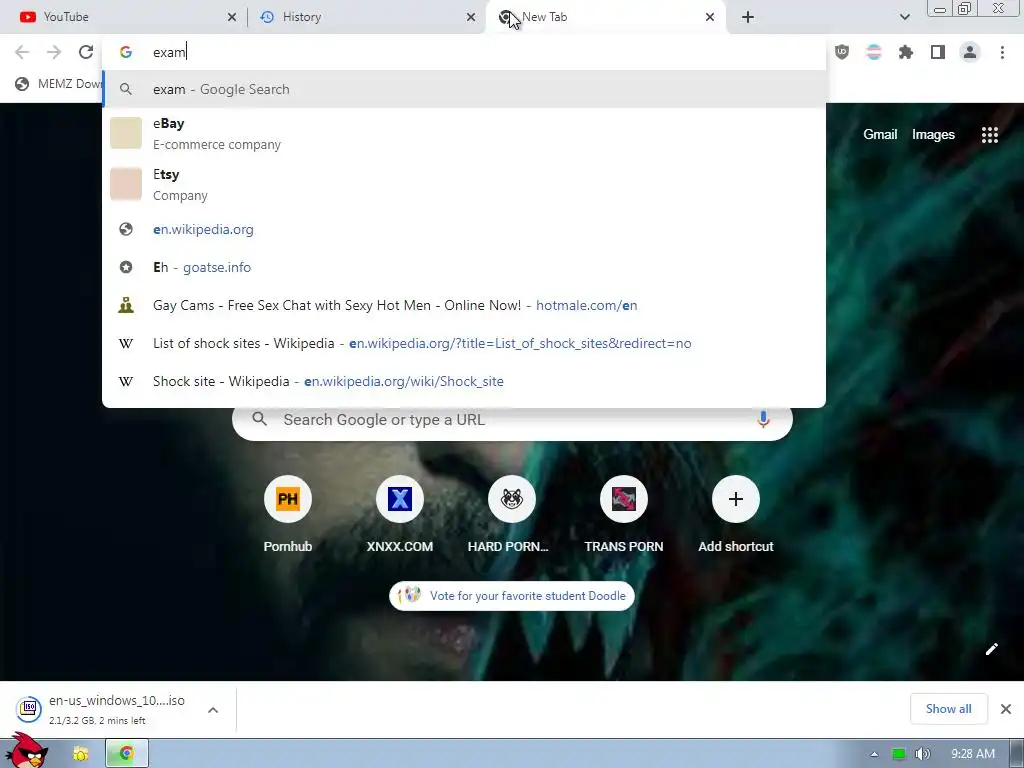Image resolution: width=1024 pixels, height=768 pixels.
Task: Expand the tab search chevron
Action: click(x=904, y=17)
